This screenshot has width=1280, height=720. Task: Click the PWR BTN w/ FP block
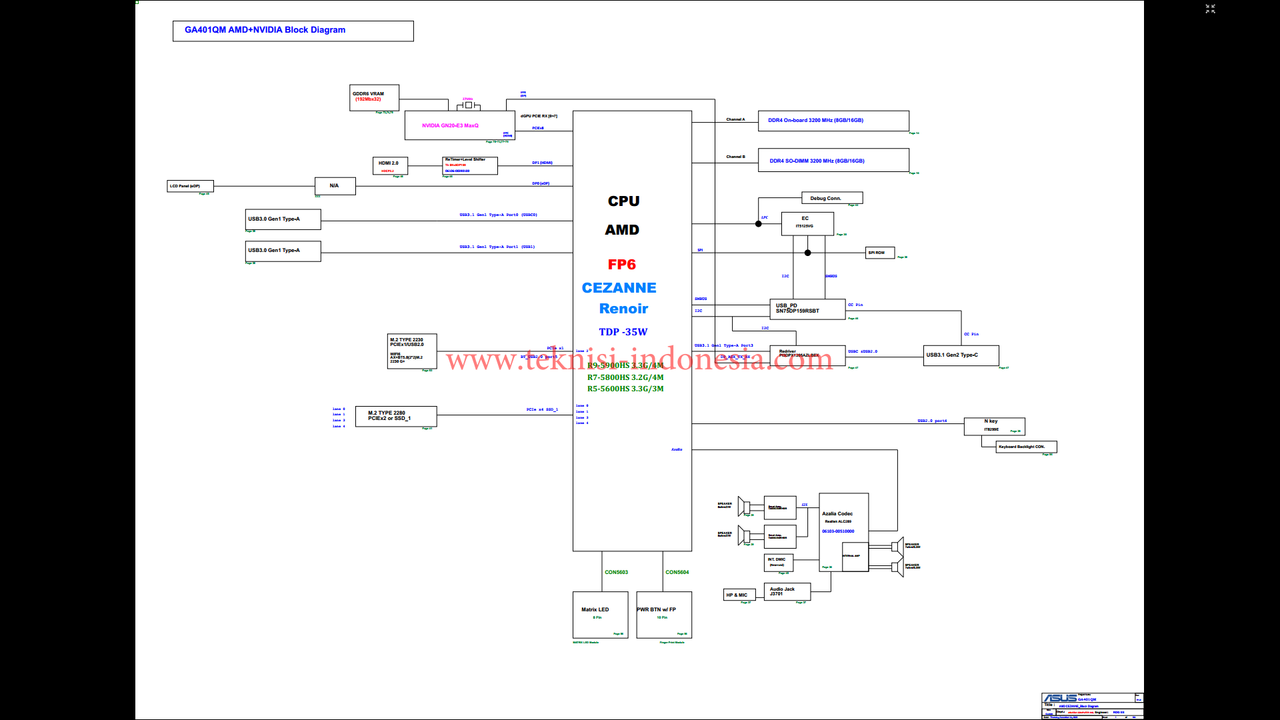tap(664, 615)
